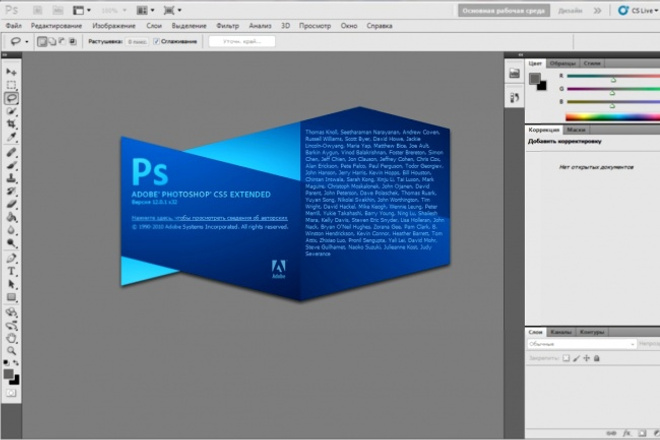The height and width of the screenshot is (440, 660).
Task: Select the Eraser tool
Action: pos(11,204)
